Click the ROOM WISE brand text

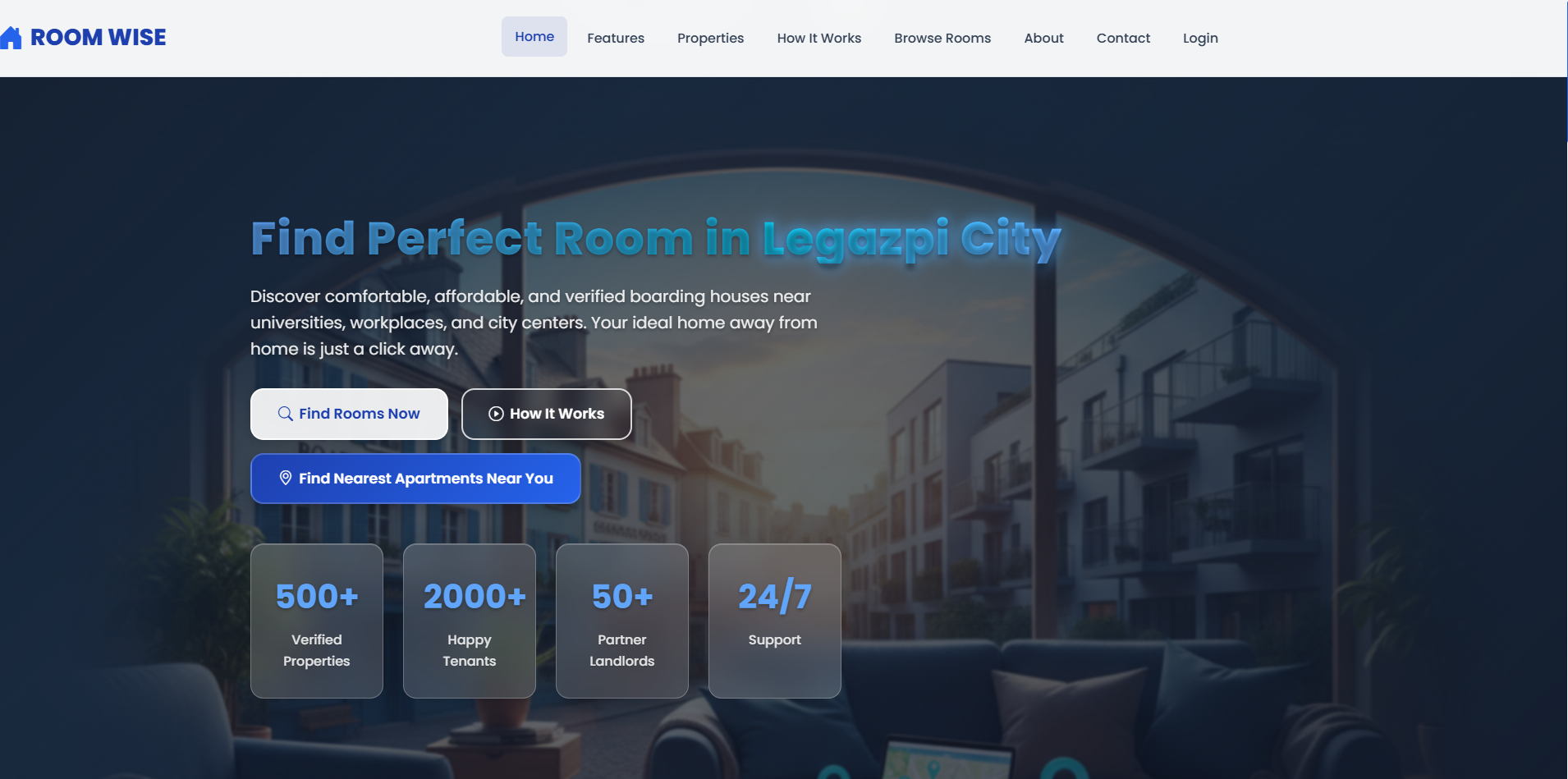[x=98, y=36]
